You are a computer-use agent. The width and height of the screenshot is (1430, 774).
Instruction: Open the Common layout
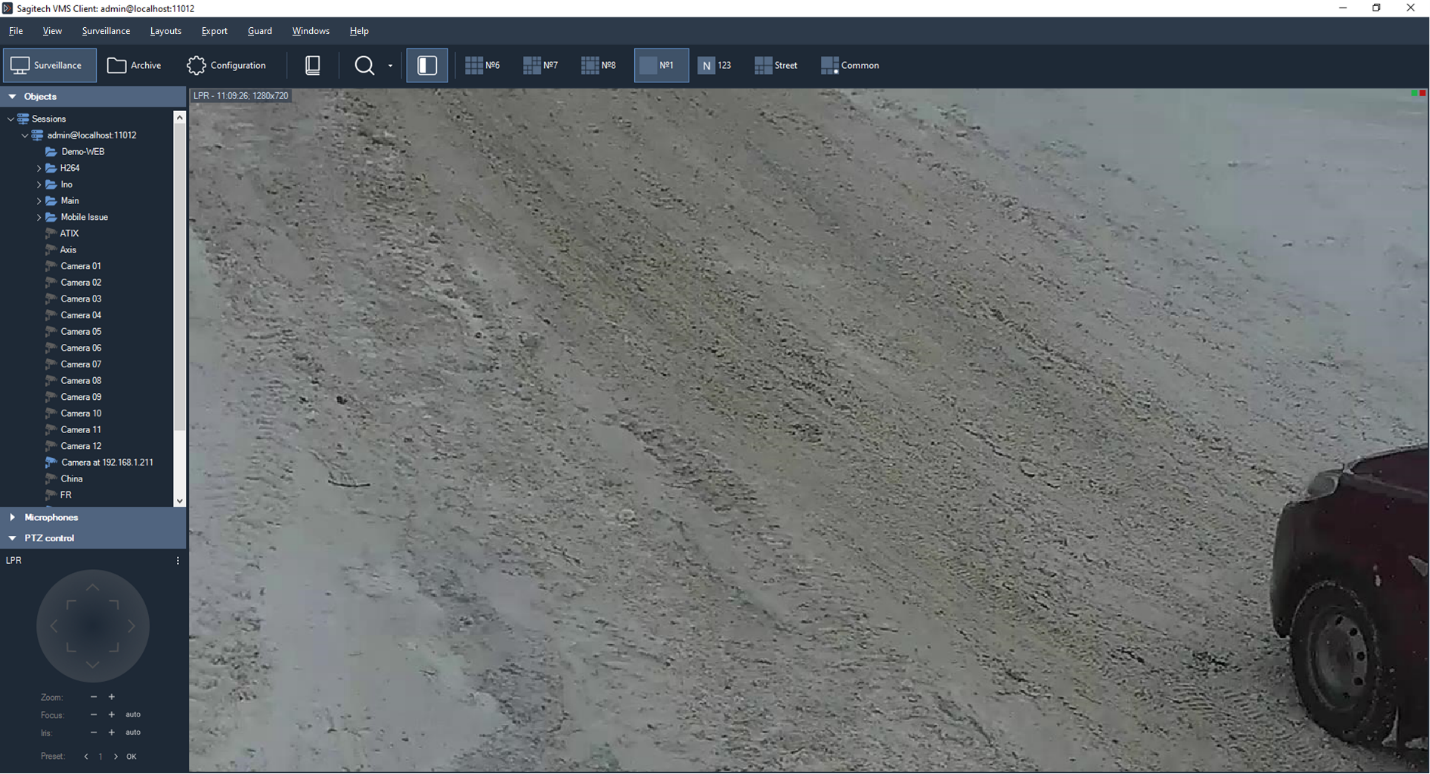(x=850, y=65)
